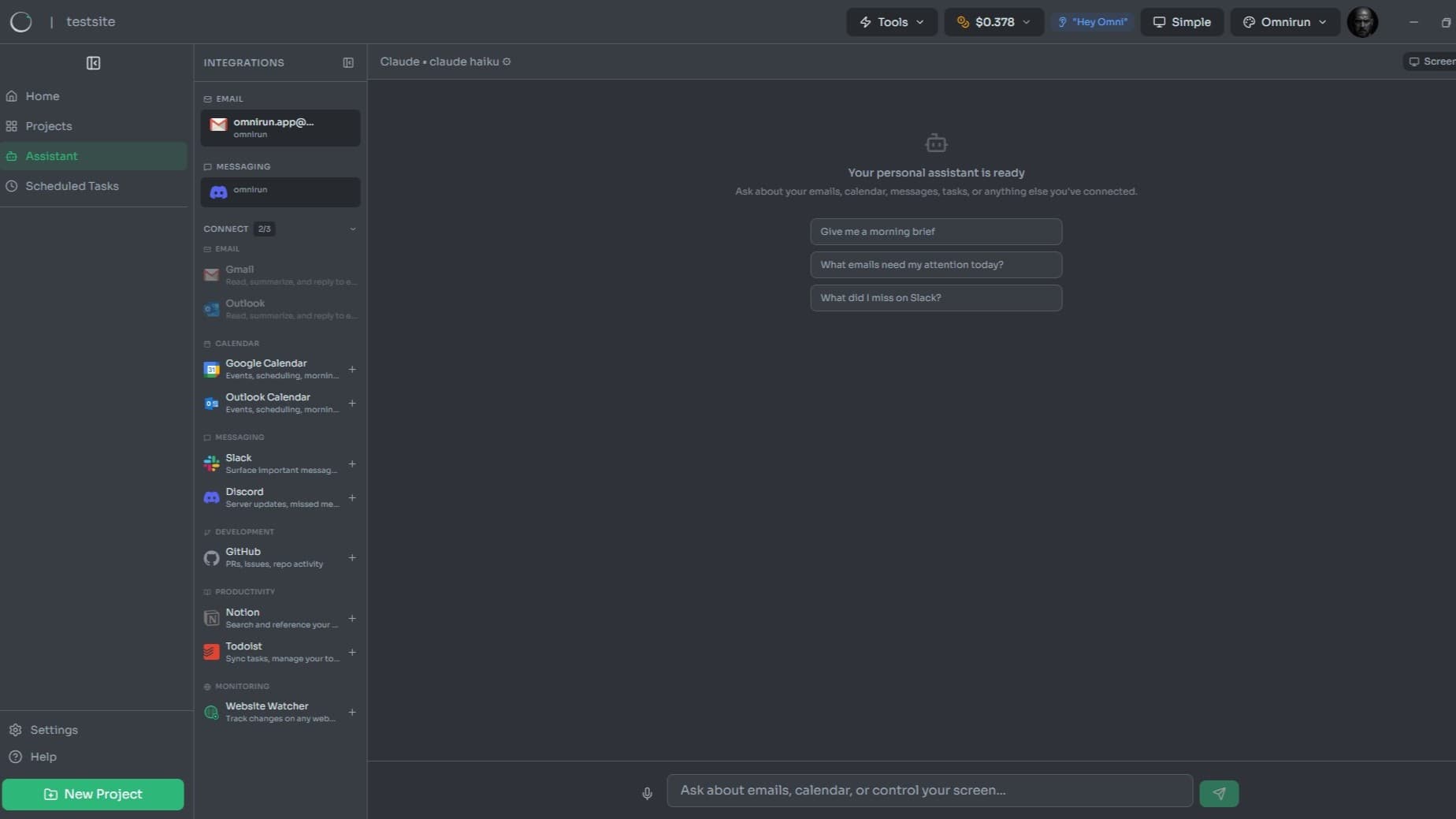Screen dimensions: 1456x819
Task: Click the GitHub logo icon
Action: [211, 557]
